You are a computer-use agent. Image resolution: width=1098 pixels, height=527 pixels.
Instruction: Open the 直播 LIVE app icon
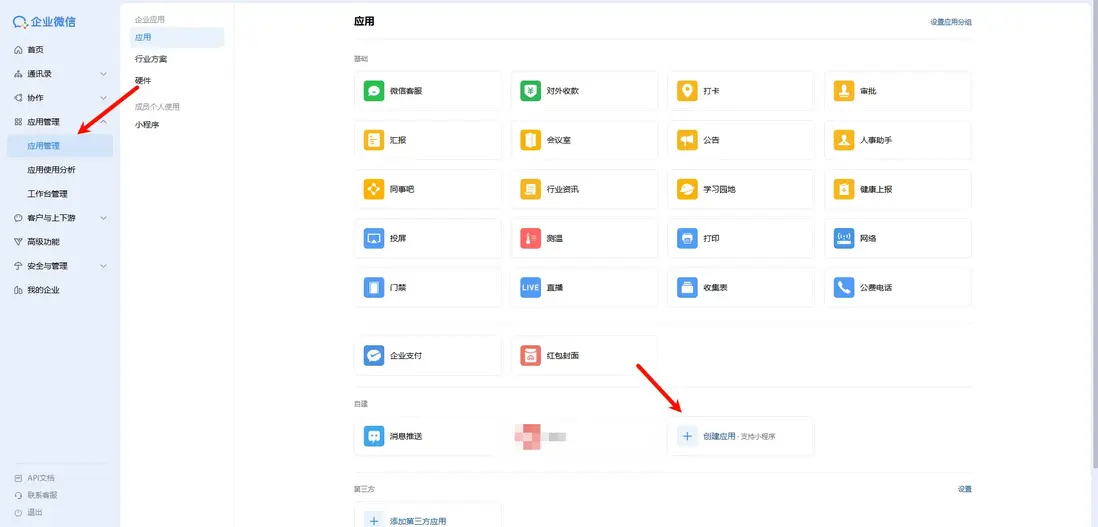tap(531, 288)
